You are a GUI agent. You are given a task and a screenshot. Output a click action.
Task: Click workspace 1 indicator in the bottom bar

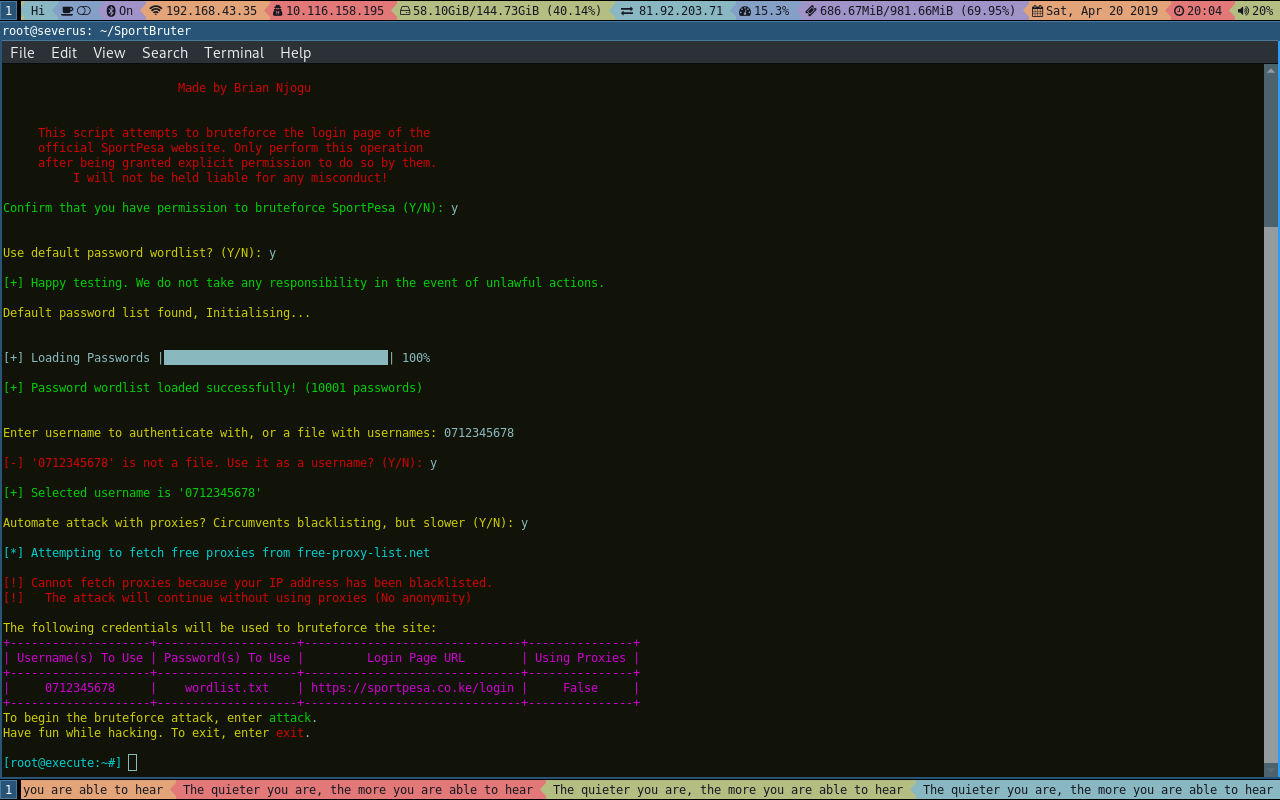pos(9,790)
